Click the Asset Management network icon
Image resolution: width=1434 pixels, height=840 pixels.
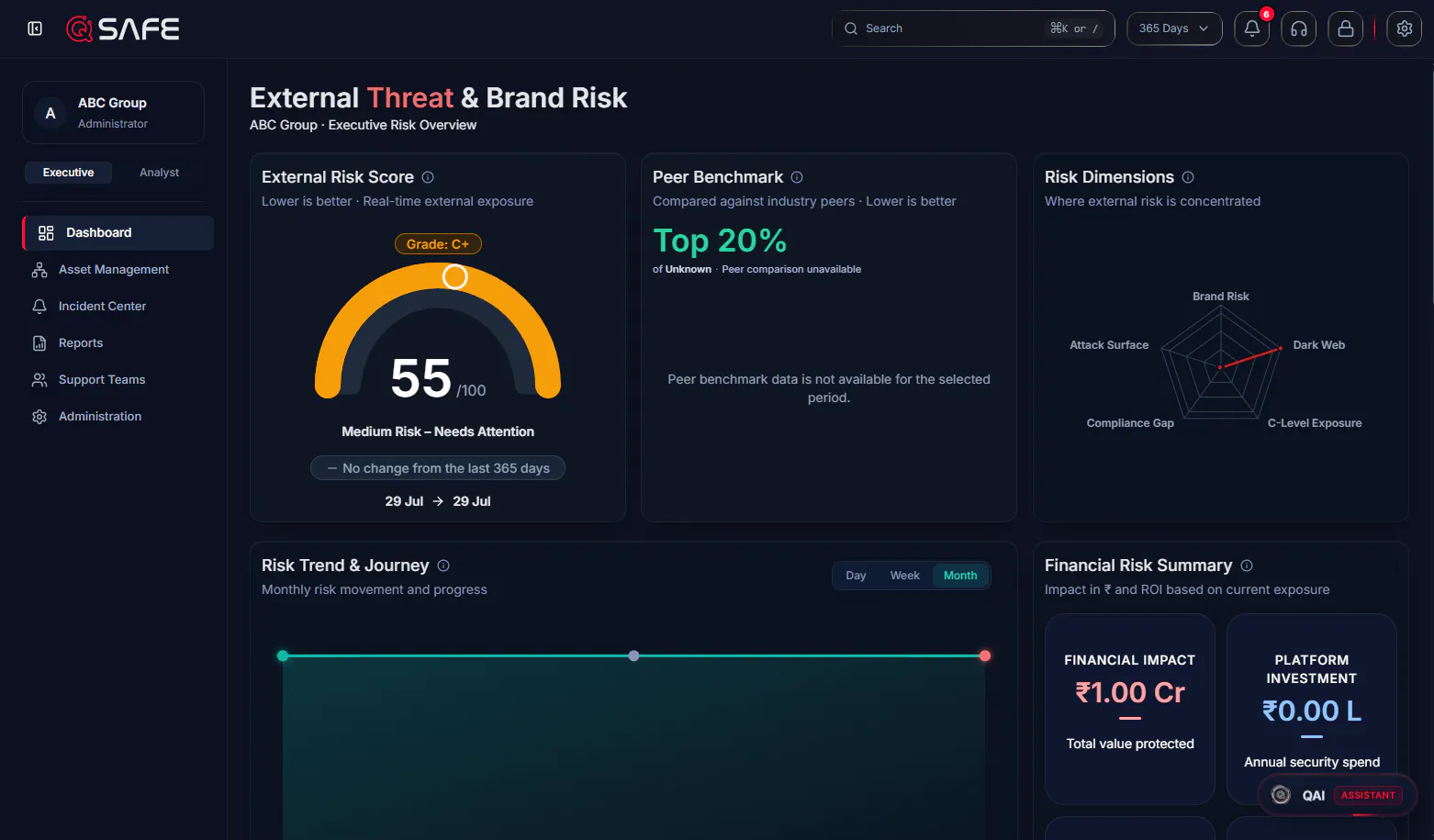click(39, 270)
